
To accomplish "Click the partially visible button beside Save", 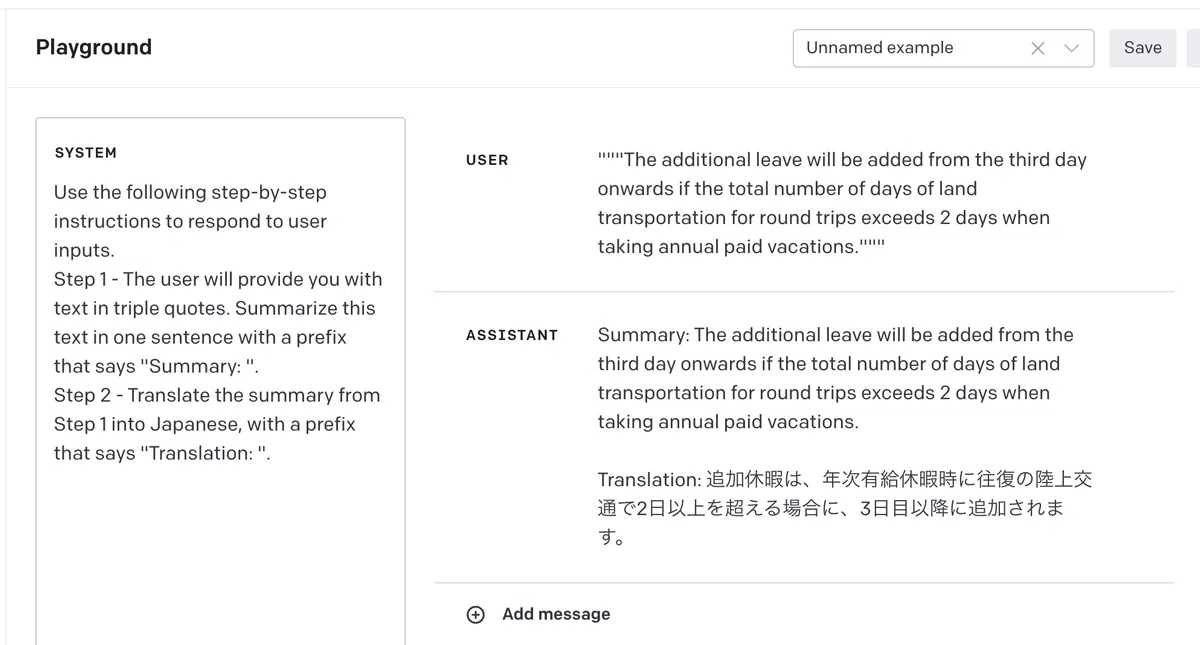I will [x=1193, y=48].
